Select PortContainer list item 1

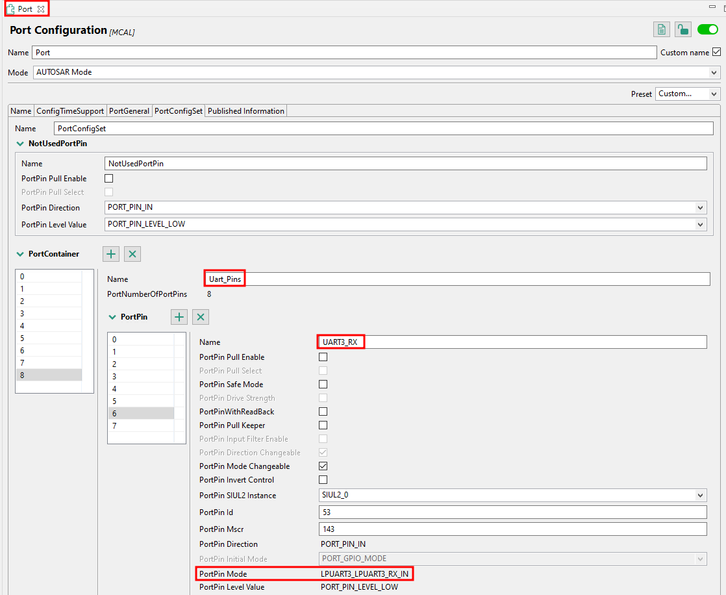coord(49,289)
